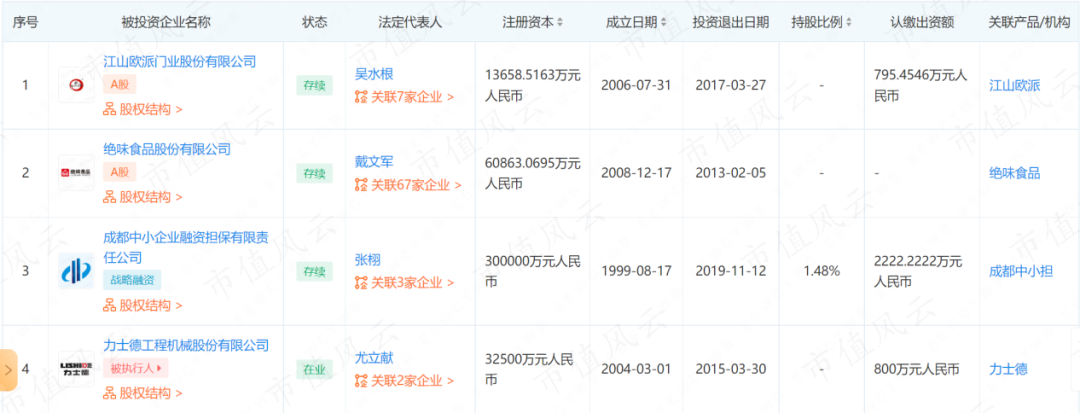Sort by 注册资本 column arrows

[x=560, y=22]
